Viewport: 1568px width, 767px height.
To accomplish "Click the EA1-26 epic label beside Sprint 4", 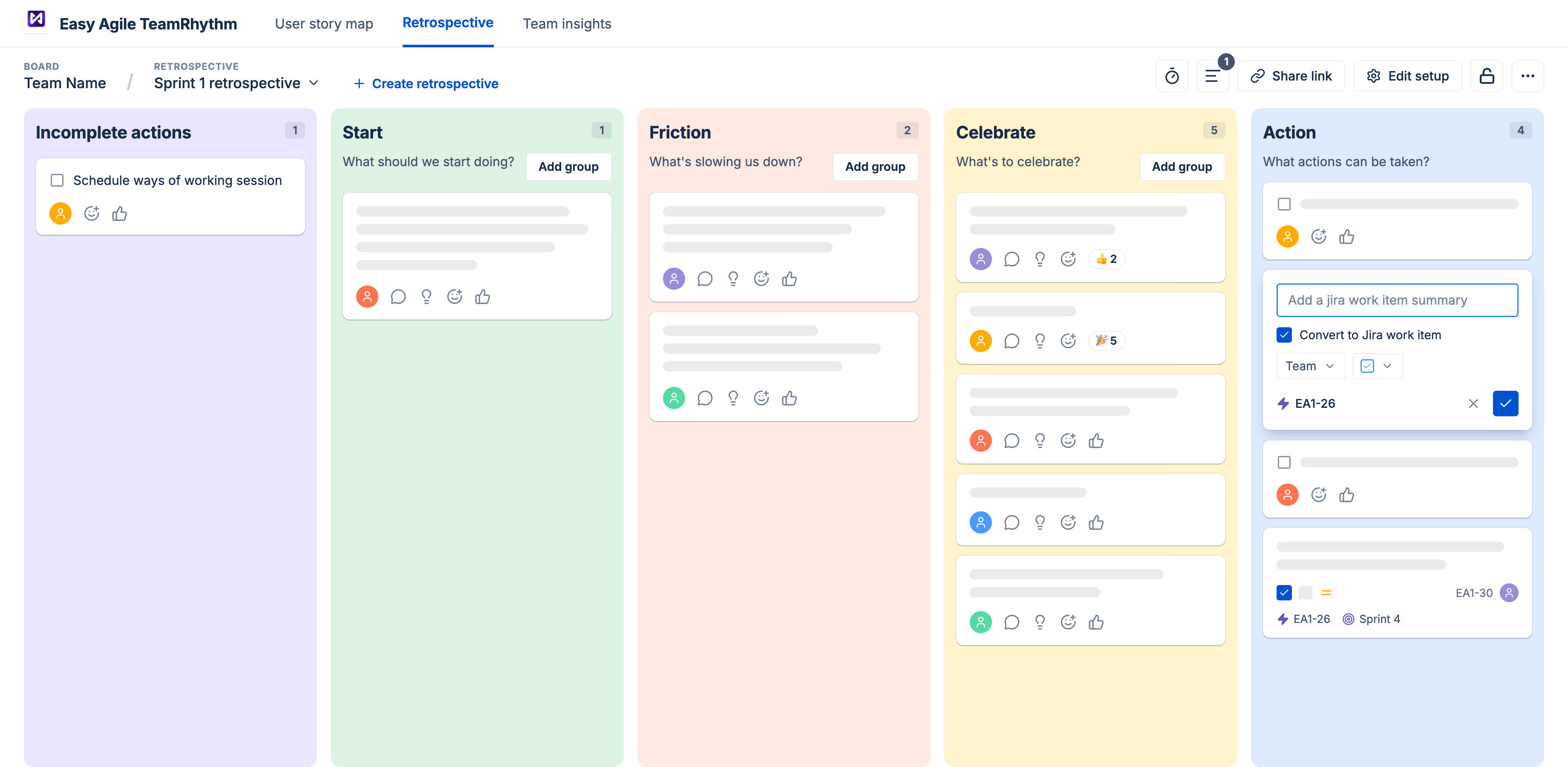I will [x=1303, y=619].
